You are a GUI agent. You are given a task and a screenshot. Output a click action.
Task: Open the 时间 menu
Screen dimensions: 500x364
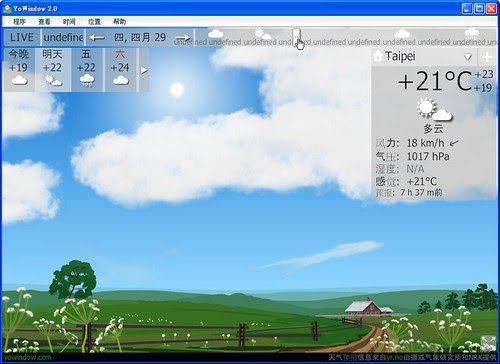69,22
